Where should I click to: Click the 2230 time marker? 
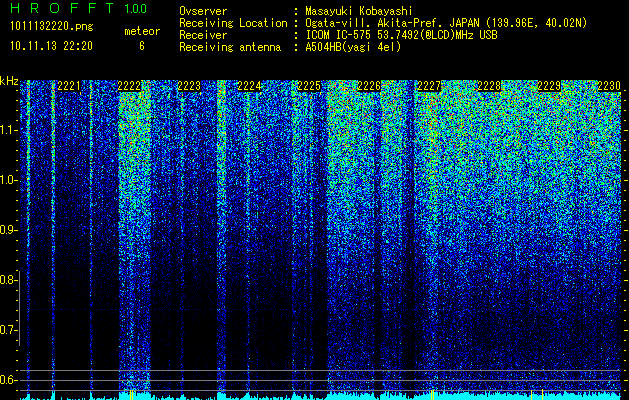click(609, 86)
